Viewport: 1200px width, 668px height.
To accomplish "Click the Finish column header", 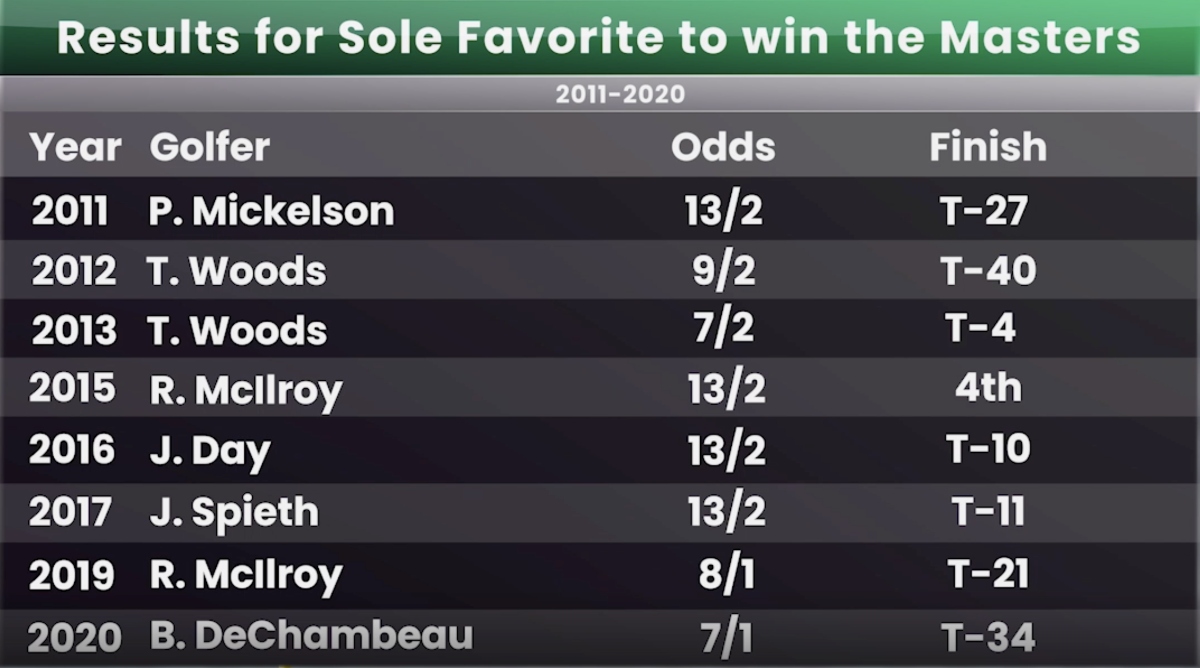I will click(988, 148).
